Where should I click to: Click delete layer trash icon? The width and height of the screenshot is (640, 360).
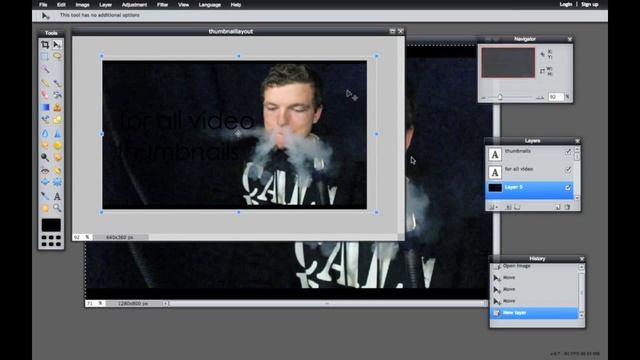point(567,207)
